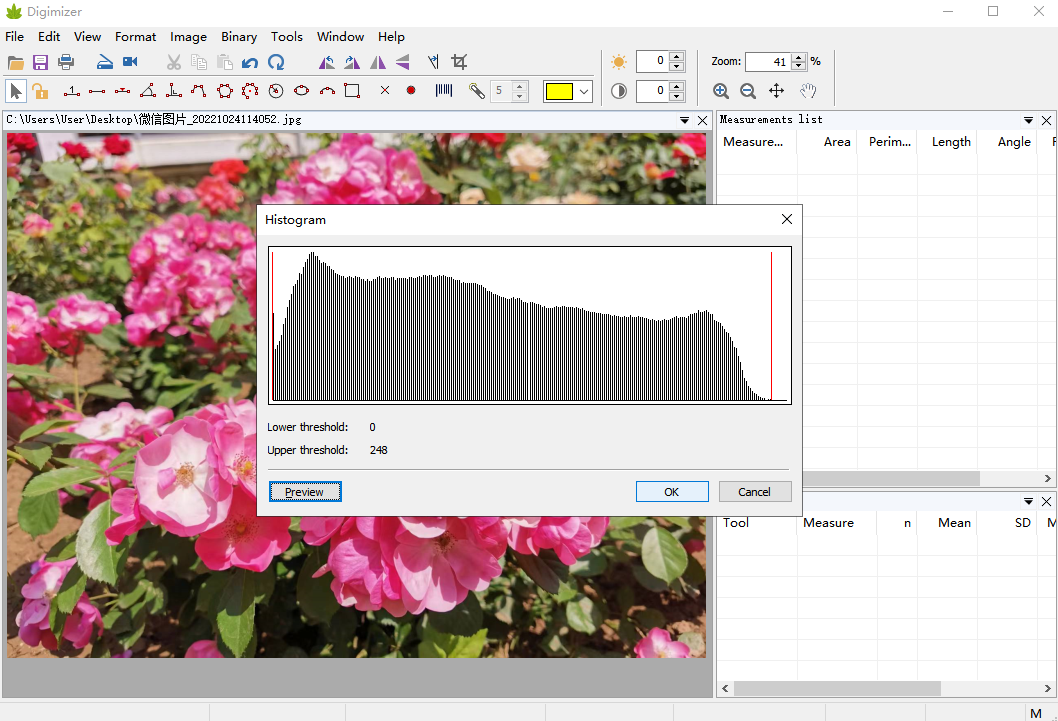Open the Help menu
Image resolution: width=1058 pixels, height=721 pixels.
tap(391, 36)
